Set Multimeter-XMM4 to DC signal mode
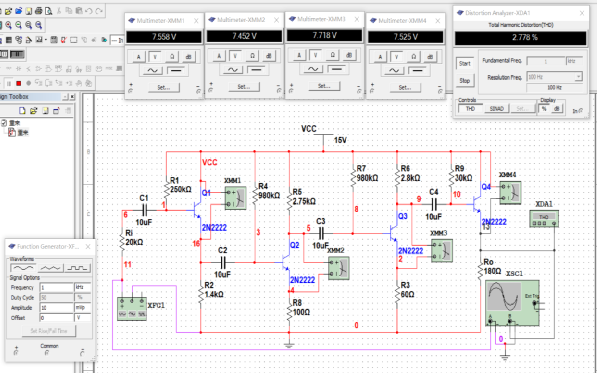This screenshot has width=597, height=373. click(x=418, y=70)
